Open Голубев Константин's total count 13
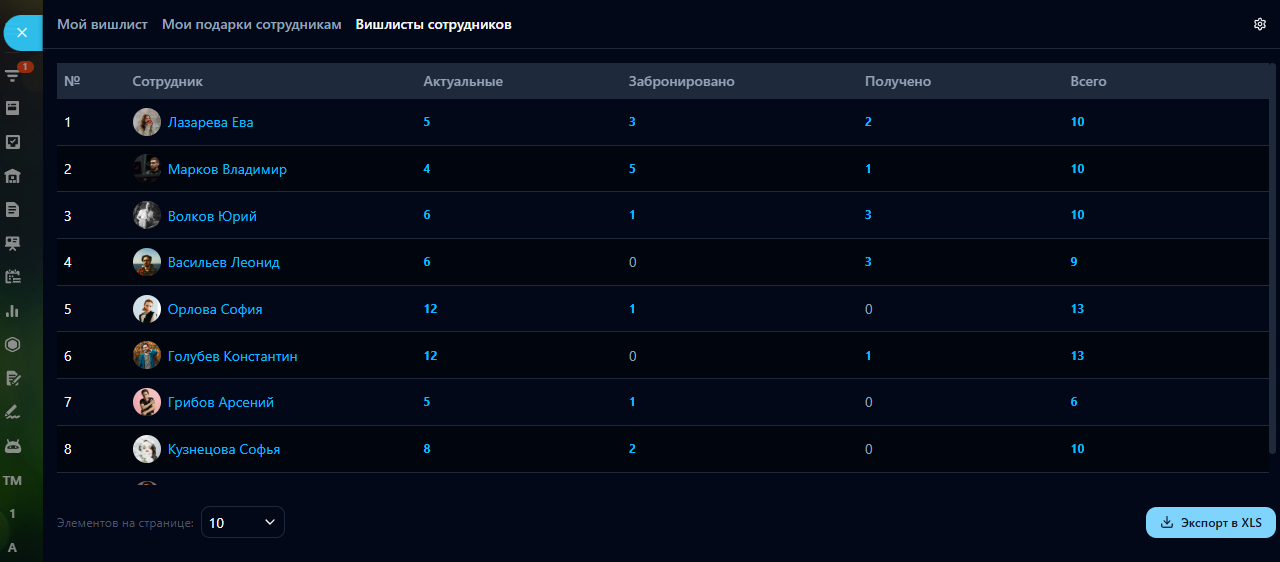The width and height of the screenshot is (1280, 562). coord(1077,356)
